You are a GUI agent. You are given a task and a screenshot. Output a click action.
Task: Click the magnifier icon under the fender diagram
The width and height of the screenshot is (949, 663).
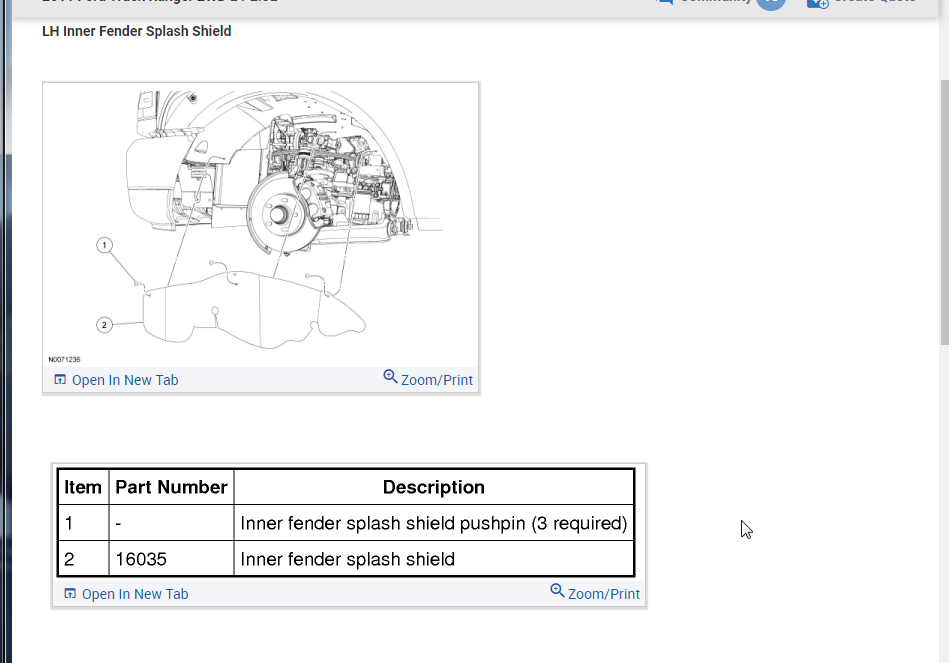point(390,377)
